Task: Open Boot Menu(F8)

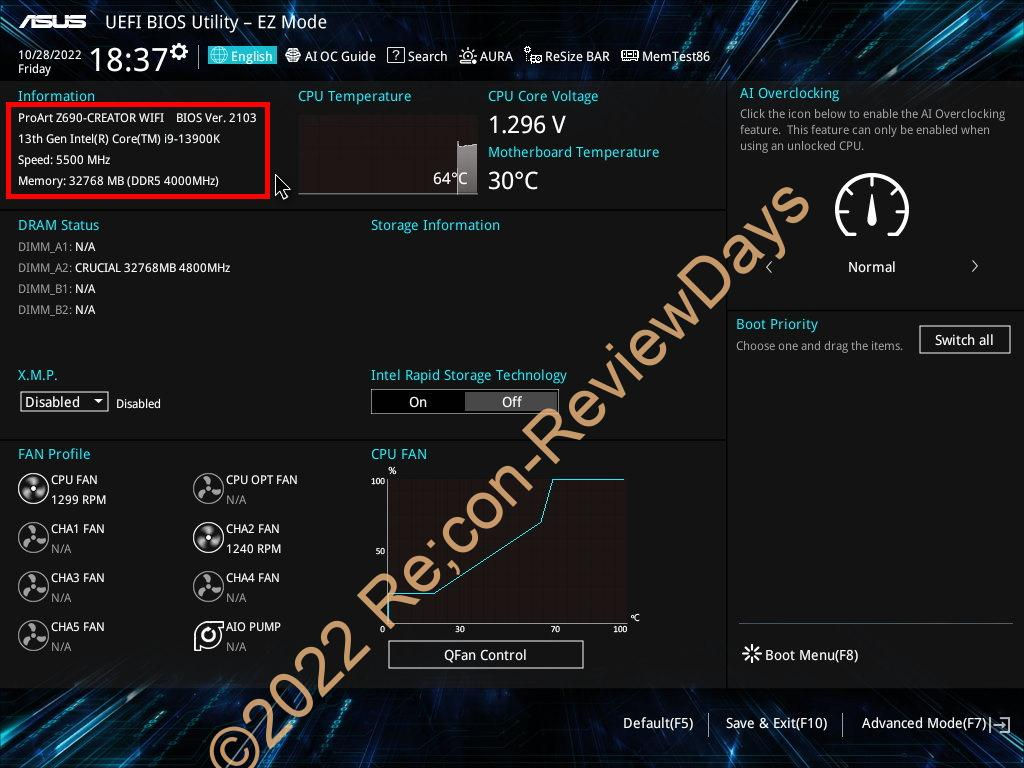Action: pyautogui.click(x=801, y=654)
